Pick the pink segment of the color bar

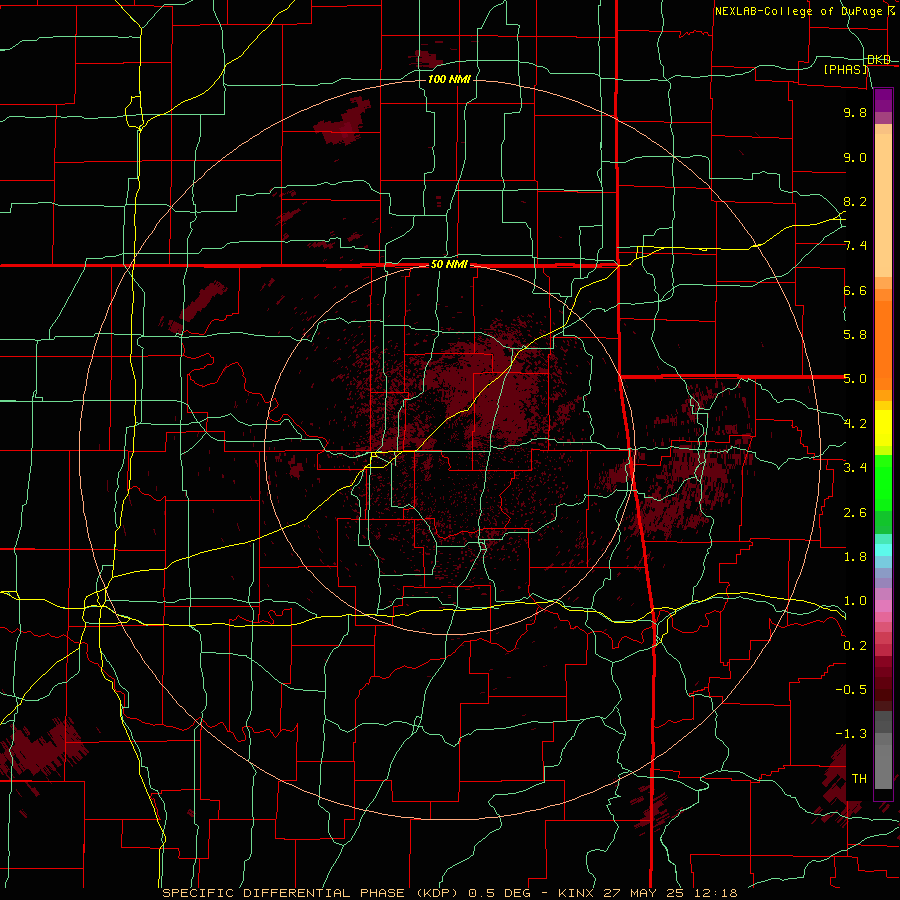point(883,606)
